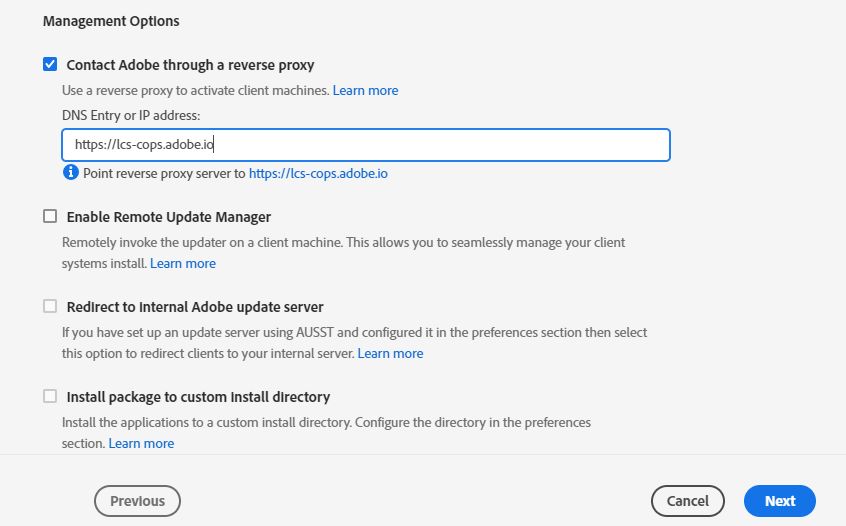Open Learn more link about reverse proxy

click(x=365, y=90)
